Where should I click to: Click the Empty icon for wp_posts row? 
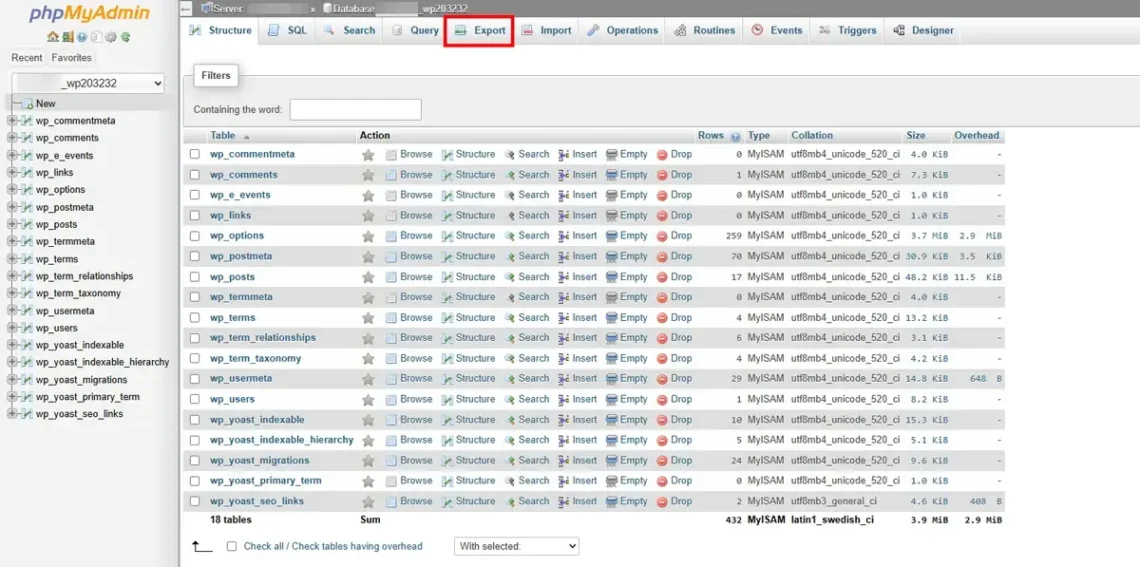(612, 277)
